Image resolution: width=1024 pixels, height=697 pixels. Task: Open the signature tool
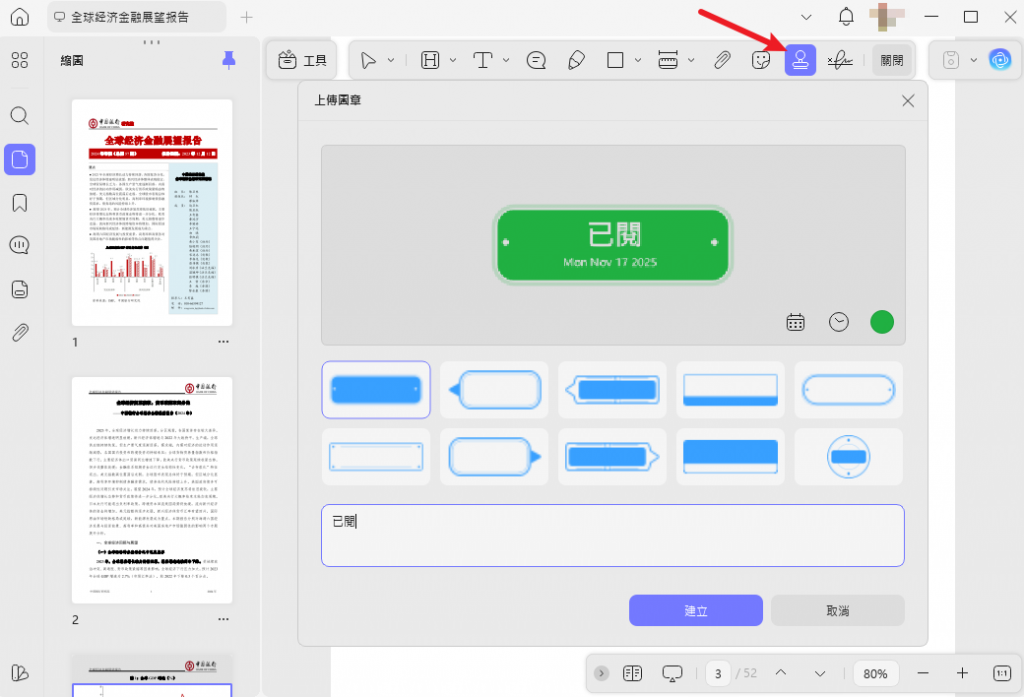point(840,60)
